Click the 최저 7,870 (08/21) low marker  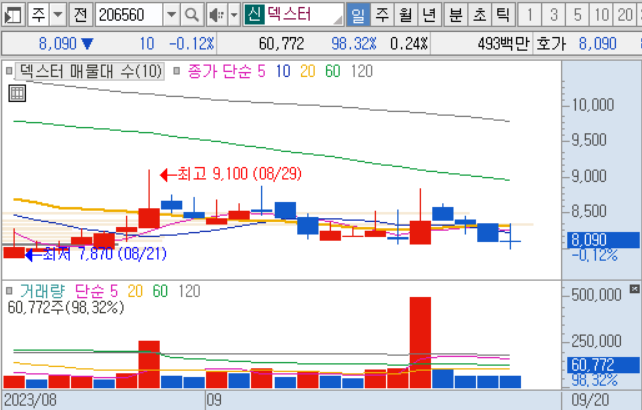pos(96,254)
